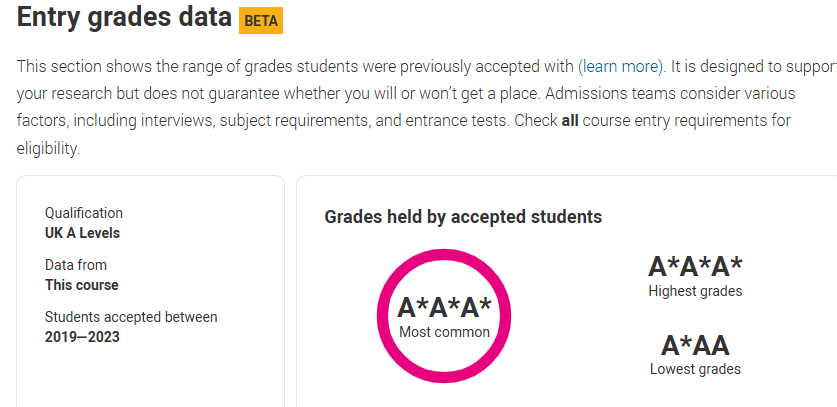Viewport: 837px width, 407px height.
Task: Select the A*AA lowest grades value
Action: pos(695,345)
